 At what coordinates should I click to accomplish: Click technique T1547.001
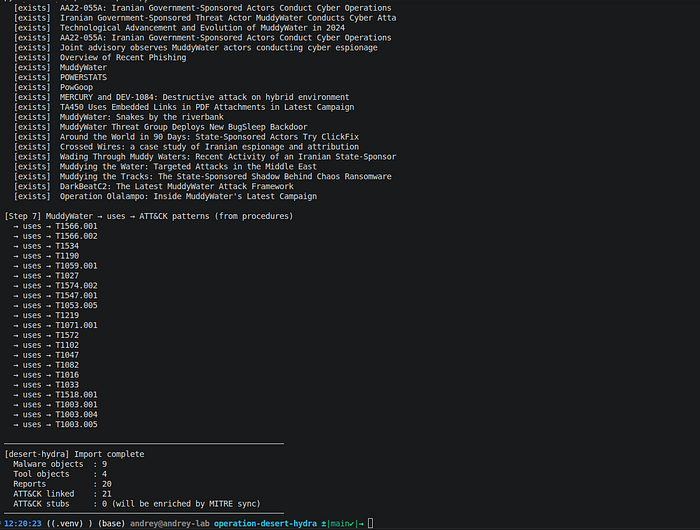pos(76,295)
